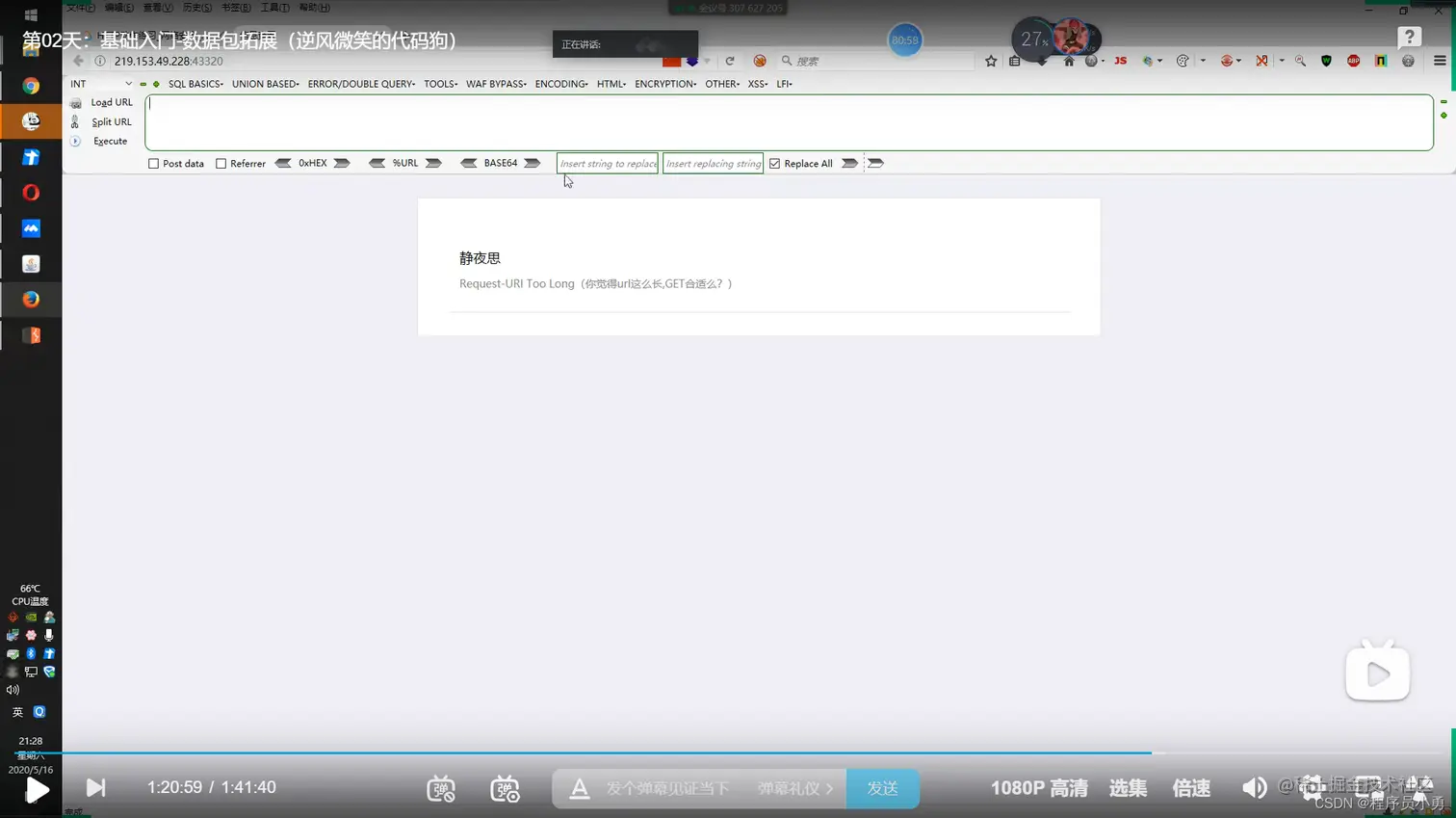The height and width of the screenshot is (818, 1456).
Task: Click the ABP adblock extension icon
Action: (x=1353, y=61)
